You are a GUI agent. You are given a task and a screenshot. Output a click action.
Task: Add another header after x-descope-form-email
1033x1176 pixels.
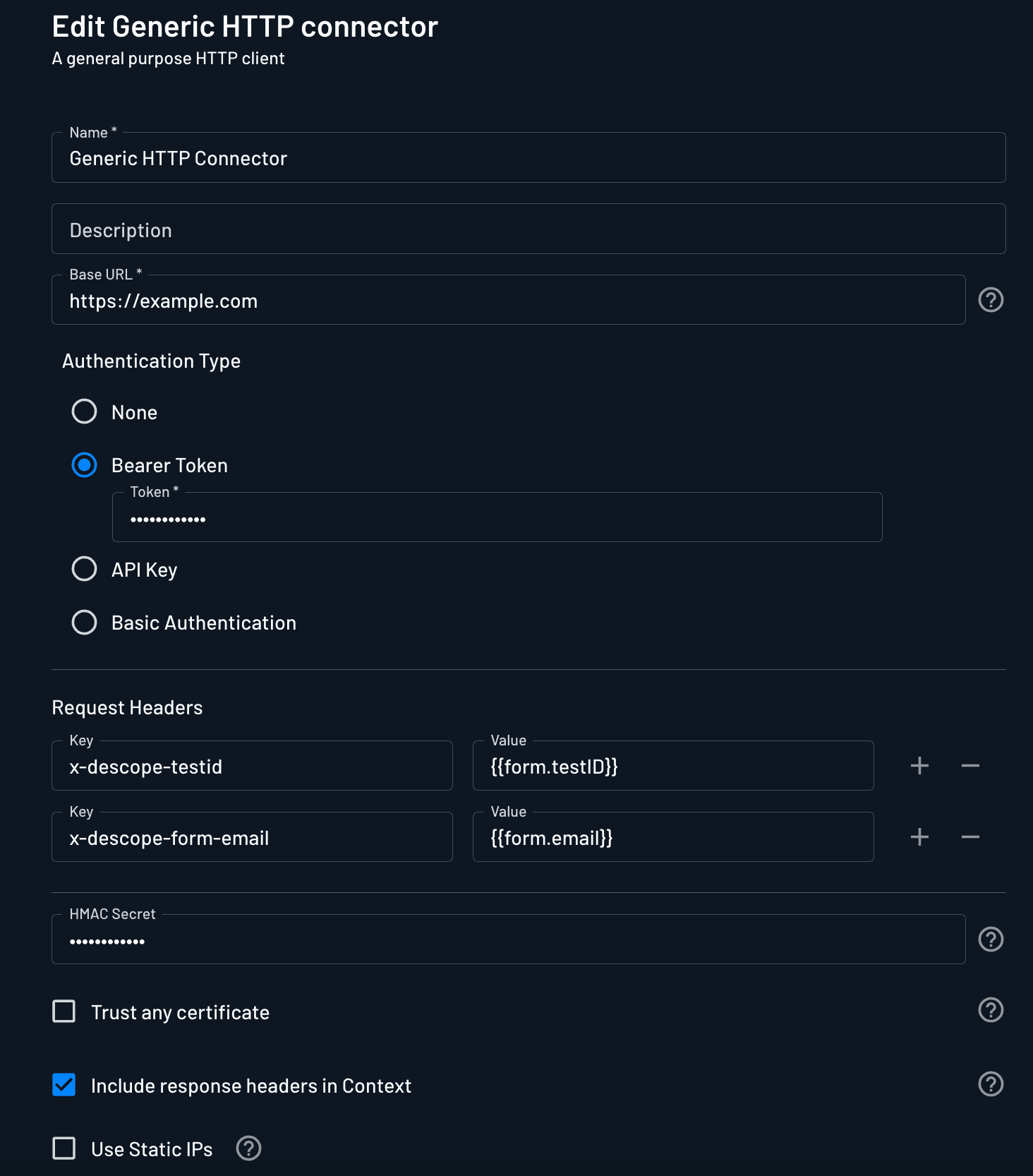pyautogui.click(x=919, y=836)
